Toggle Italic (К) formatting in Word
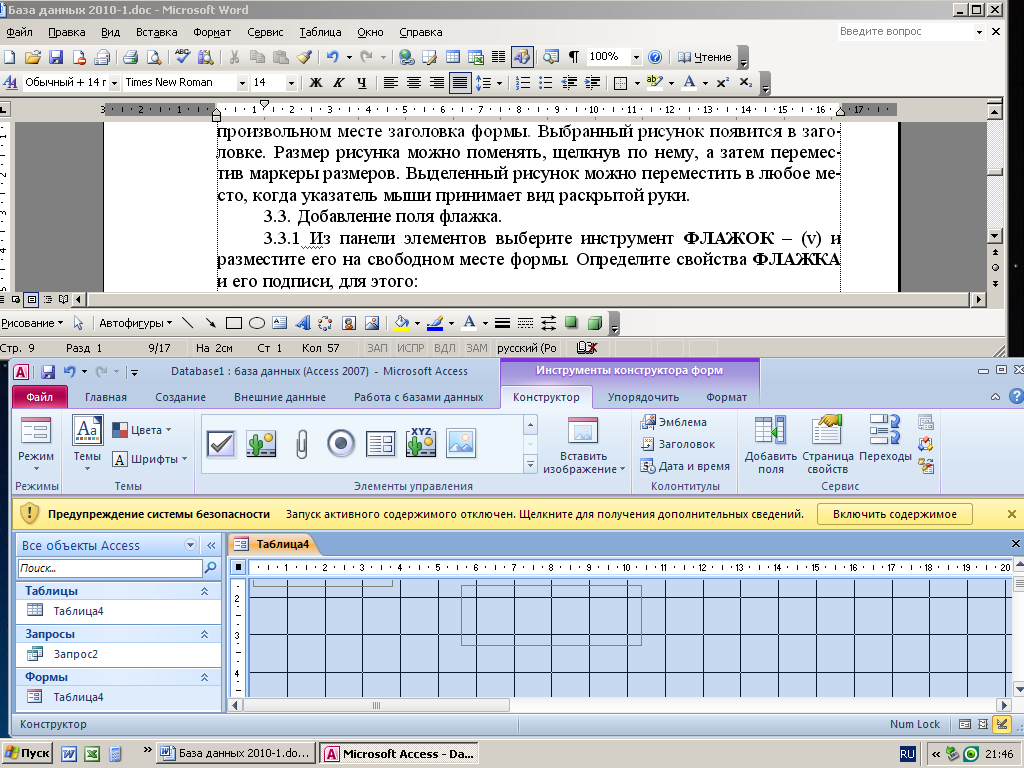The width and height of the screenshot is (1024, 768). (338, 83)
